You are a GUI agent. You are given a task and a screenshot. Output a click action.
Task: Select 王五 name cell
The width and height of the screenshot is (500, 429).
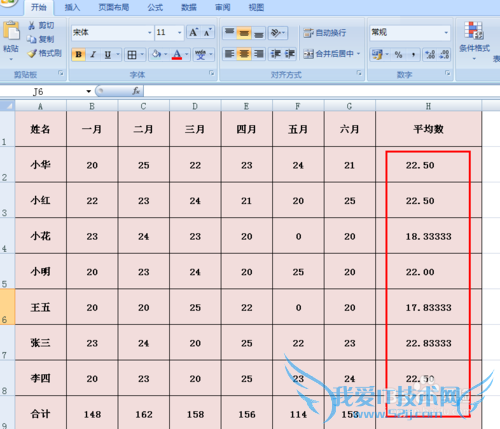(41, 307)
